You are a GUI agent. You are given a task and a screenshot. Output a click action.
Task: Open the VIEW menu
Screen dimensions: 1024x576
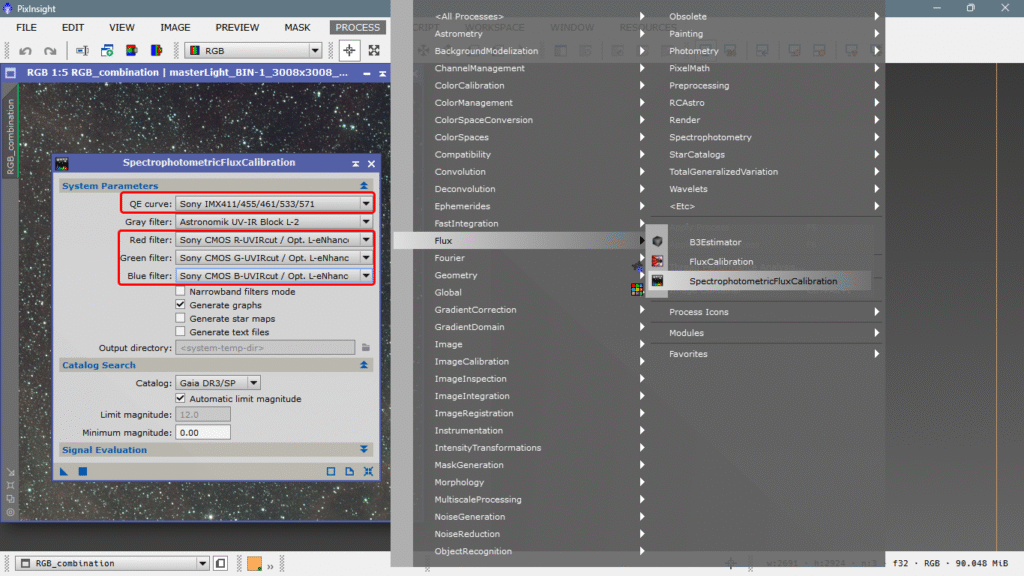[x=121, y=27]
